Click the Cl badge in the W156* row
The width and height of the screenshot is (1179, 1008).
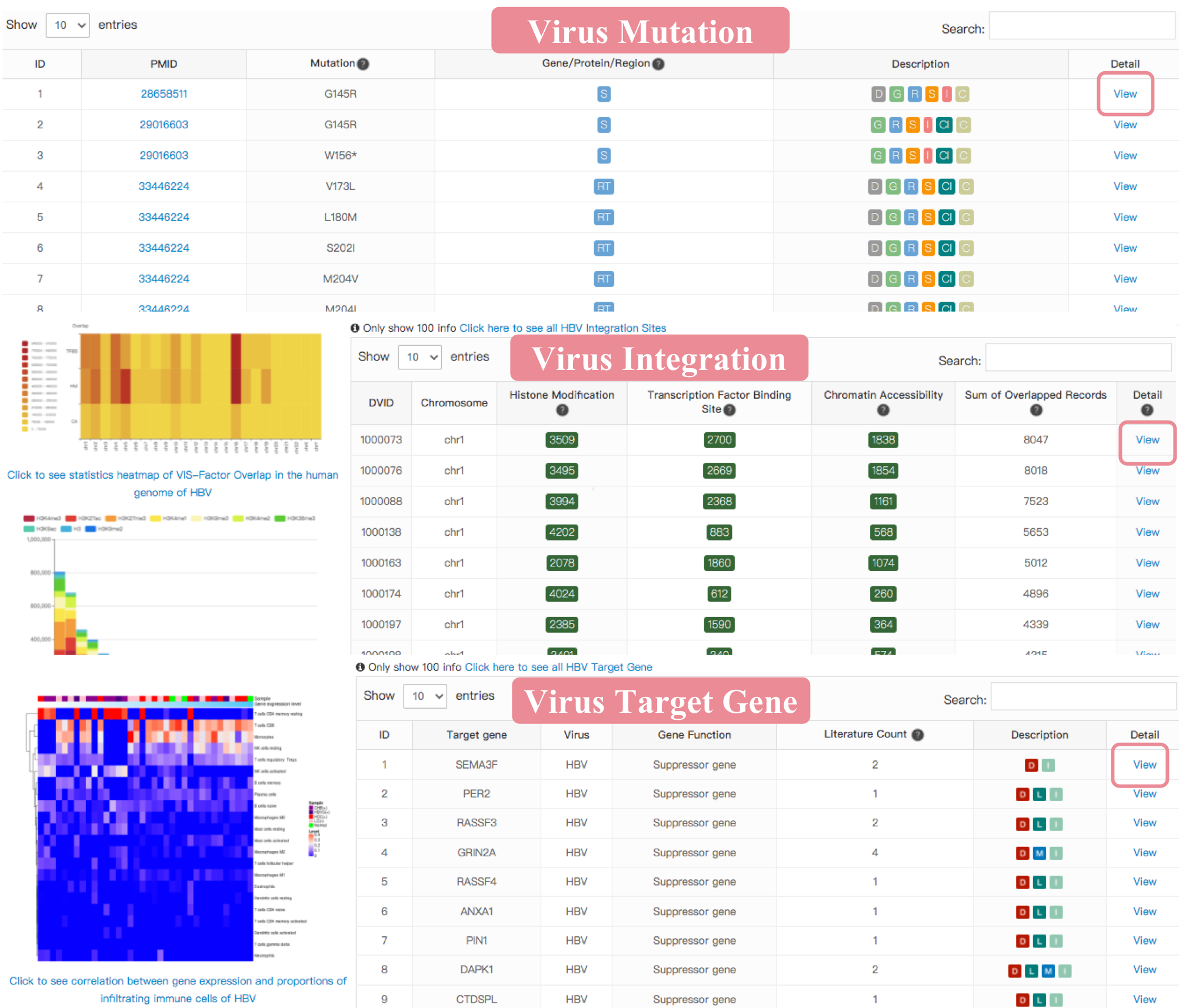[944, 156]
